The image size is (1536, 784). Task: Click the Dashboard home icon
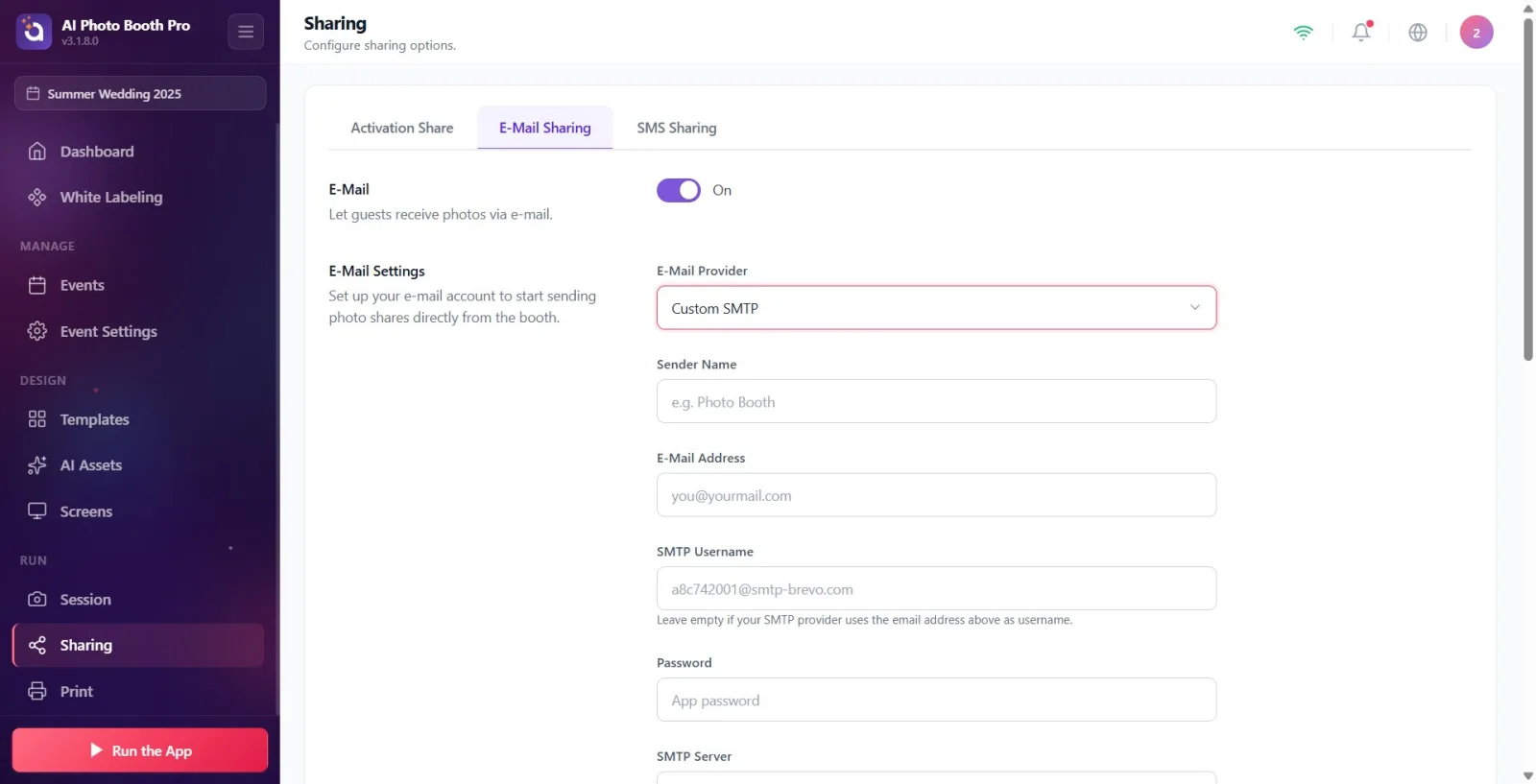point(37,152)
